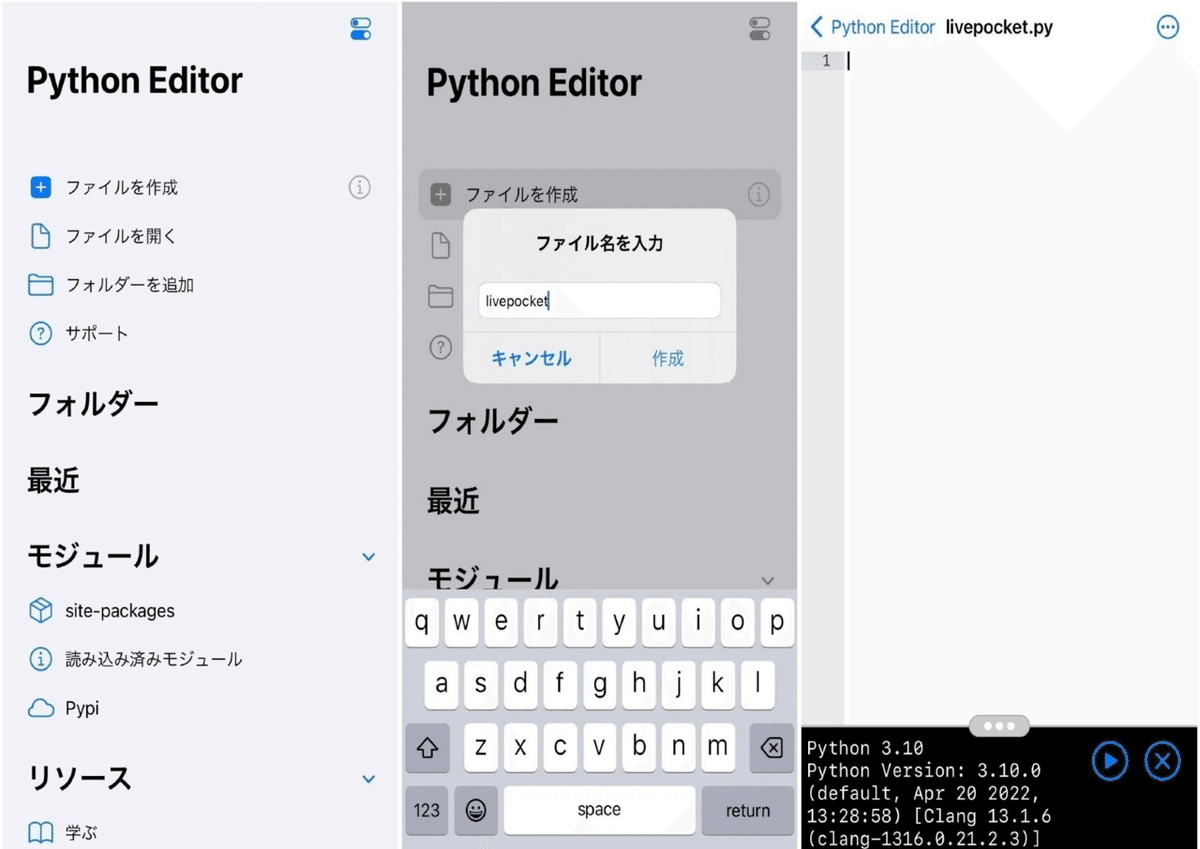The height and width of the screenshot is (849, 1200).
Task: Toggle the settings switch icon in left panel
Action: coord(361,29)
